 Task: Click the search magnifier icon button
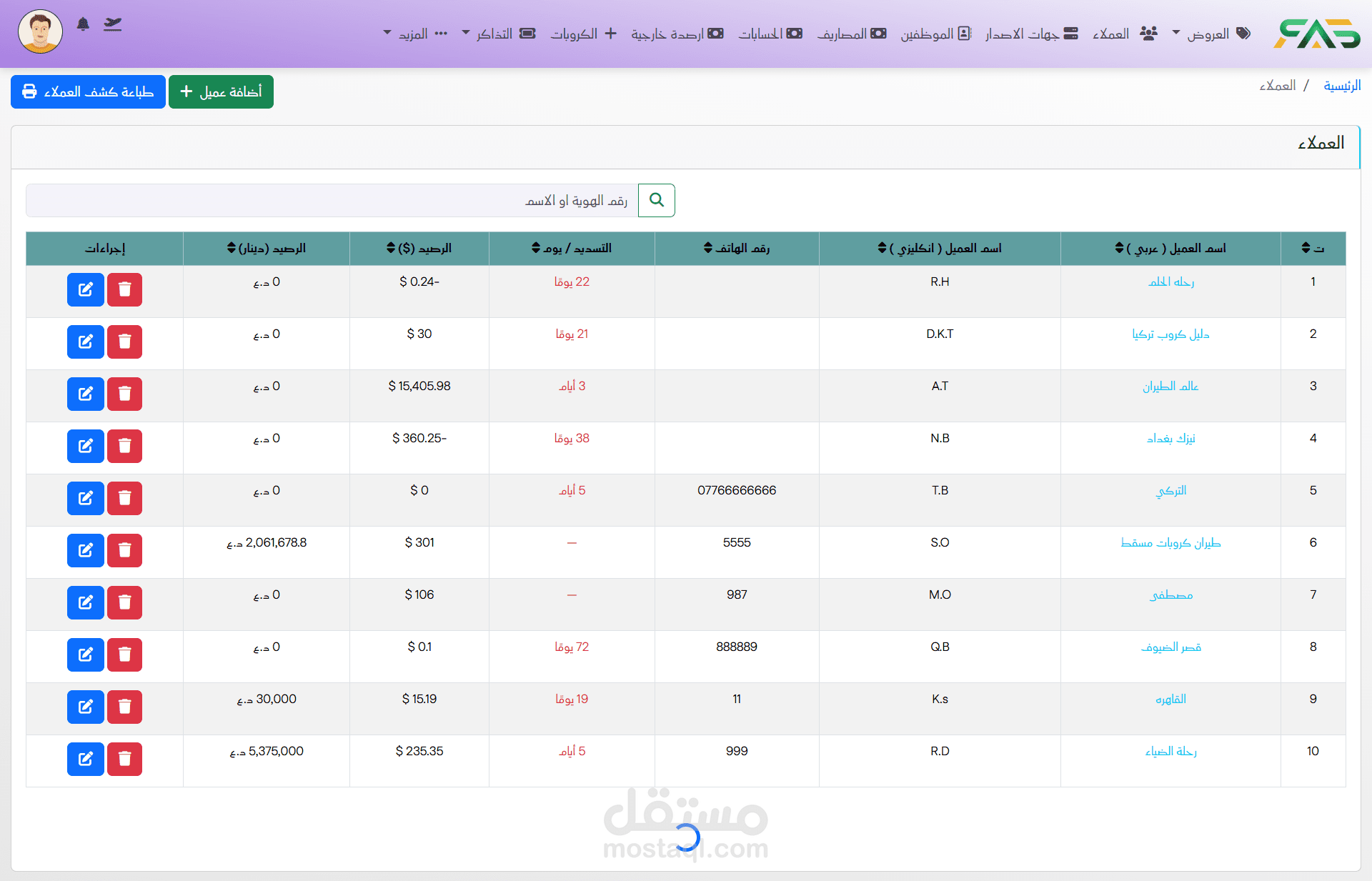coord(656,200)
